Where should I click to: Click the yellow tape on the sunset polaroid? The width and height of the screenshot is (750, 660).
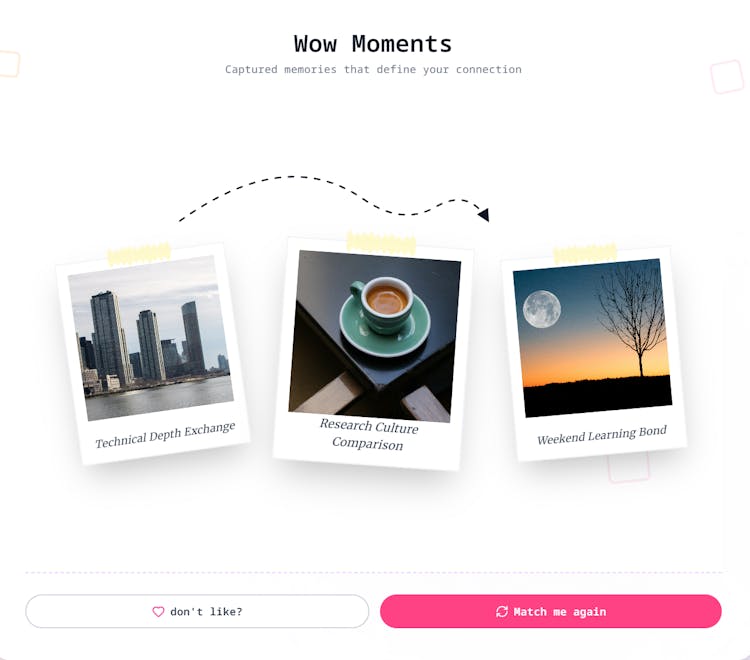585,253
